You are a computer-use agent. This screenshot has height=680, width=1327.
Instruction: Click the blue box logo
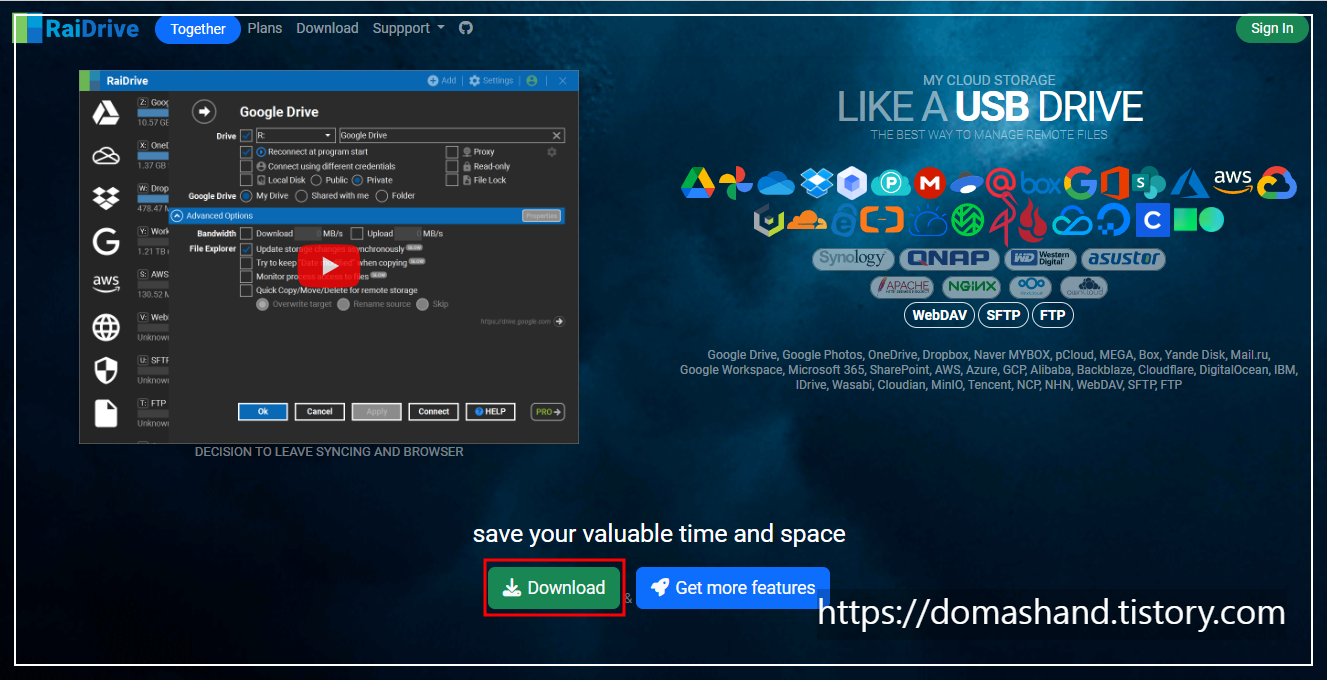1040,184
